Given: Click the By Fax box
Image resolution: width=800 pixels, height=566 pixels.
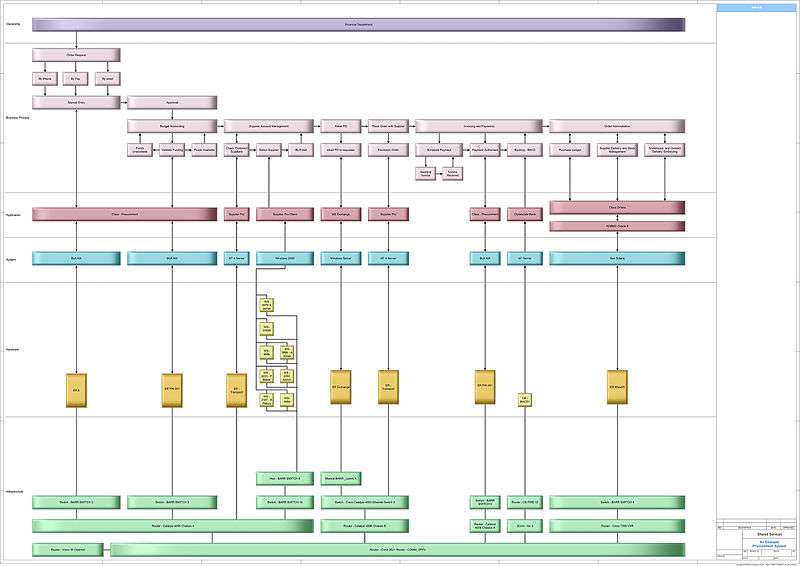Looking at the screenshot, I should click(76, 78).
